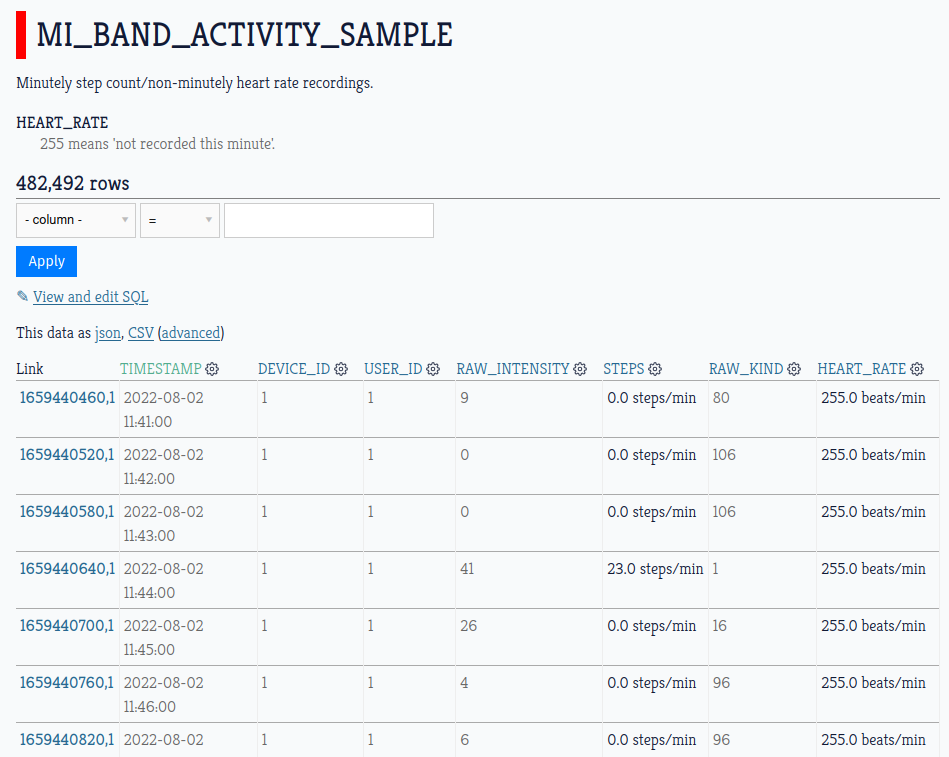The width and height of the screenshot is (949, 757).
Task: Open the STEPS column gear menu
Action: (655, 369)
